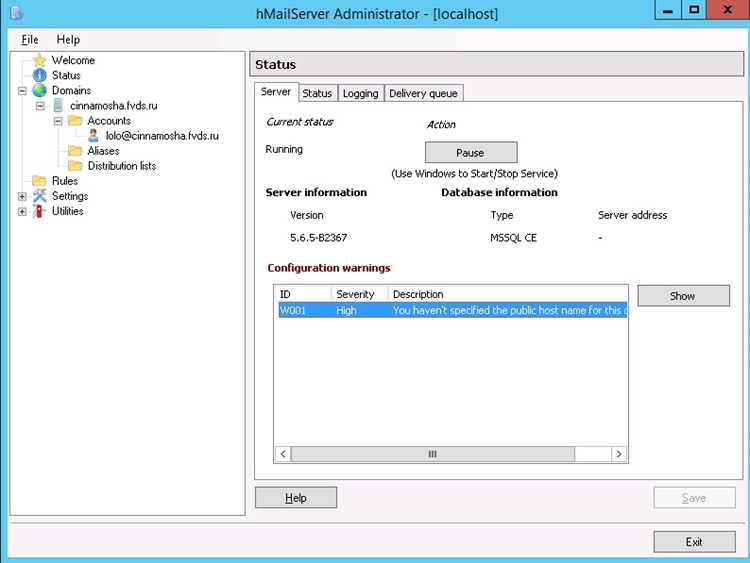The width and height of the screenshot is (750, 563).
Task: Open the File menu
Action: pyautogui.click(x=30, y=40)
